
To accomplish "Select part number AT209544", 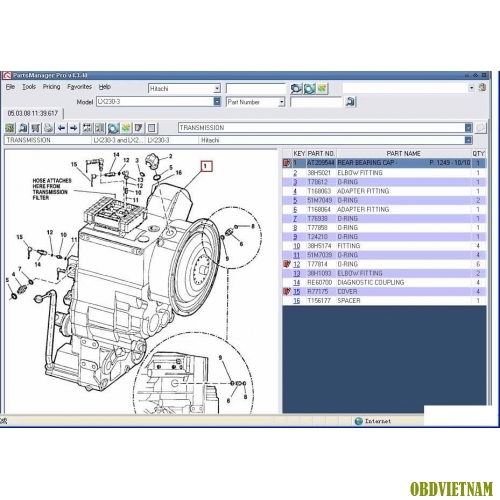I will (x=321, y=163).
